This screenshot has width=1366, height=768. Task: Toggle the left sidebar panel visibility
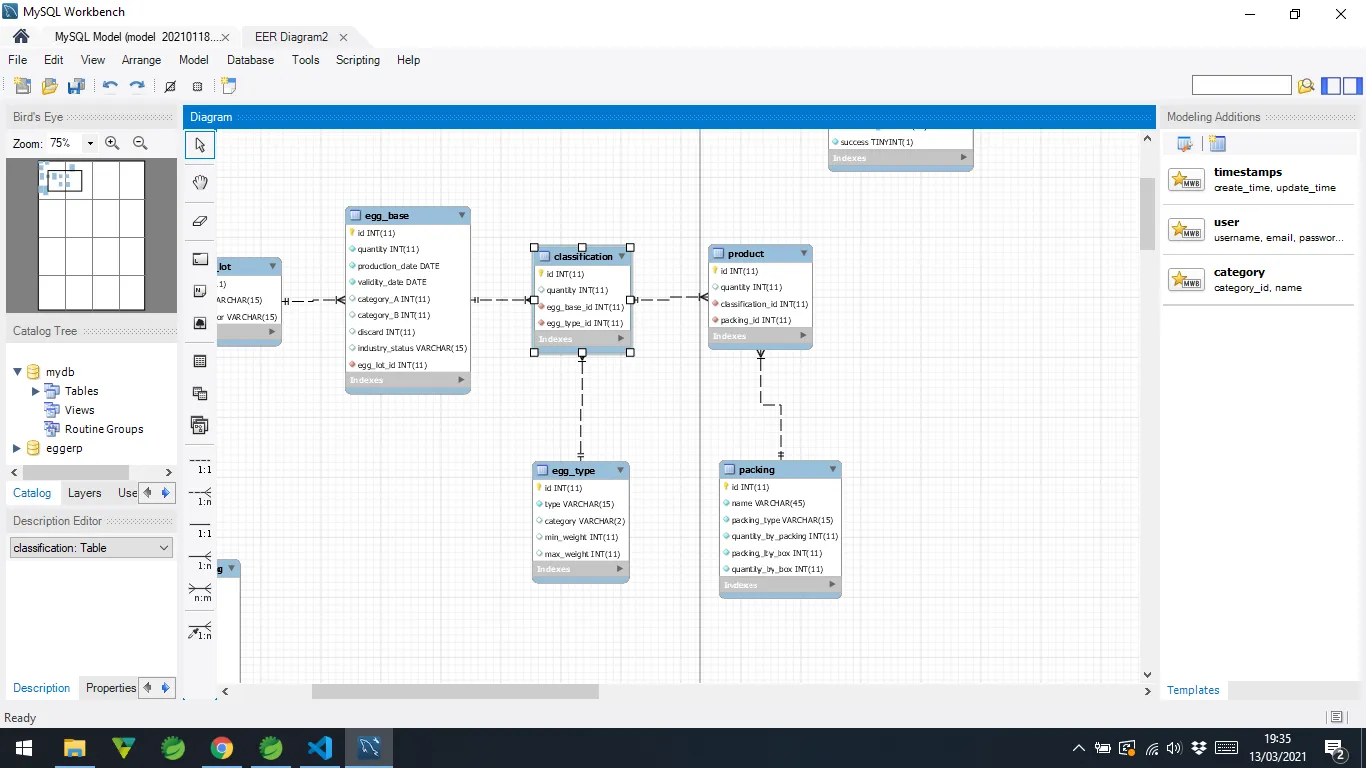pyautogui.click(x=1331, y=86)
